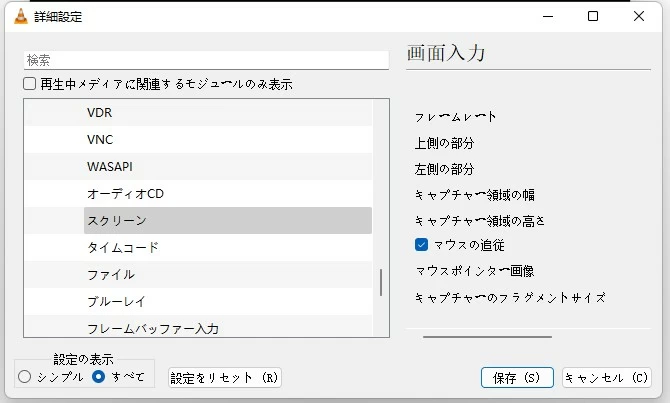
Task: Select VNC in the module list
Action: click(x=100, y=139)
